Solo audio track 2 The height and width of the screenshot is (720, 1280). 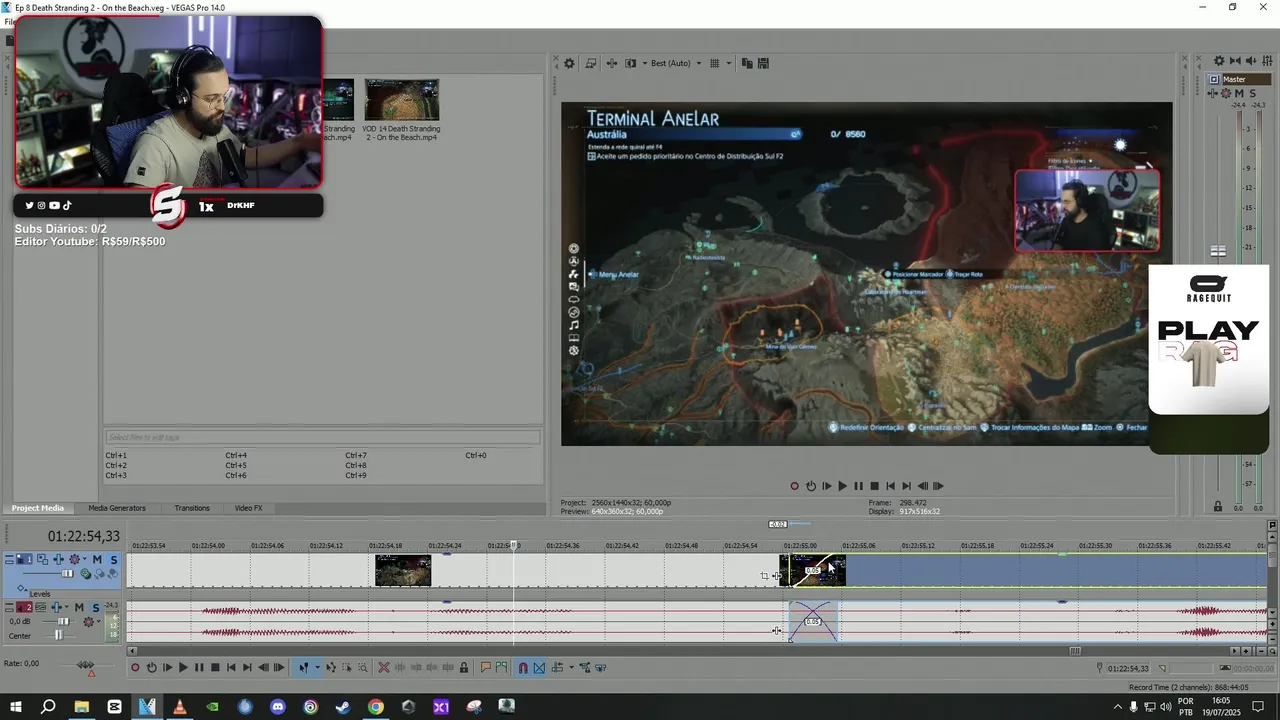pyautogui.click(x=95, y=607)
